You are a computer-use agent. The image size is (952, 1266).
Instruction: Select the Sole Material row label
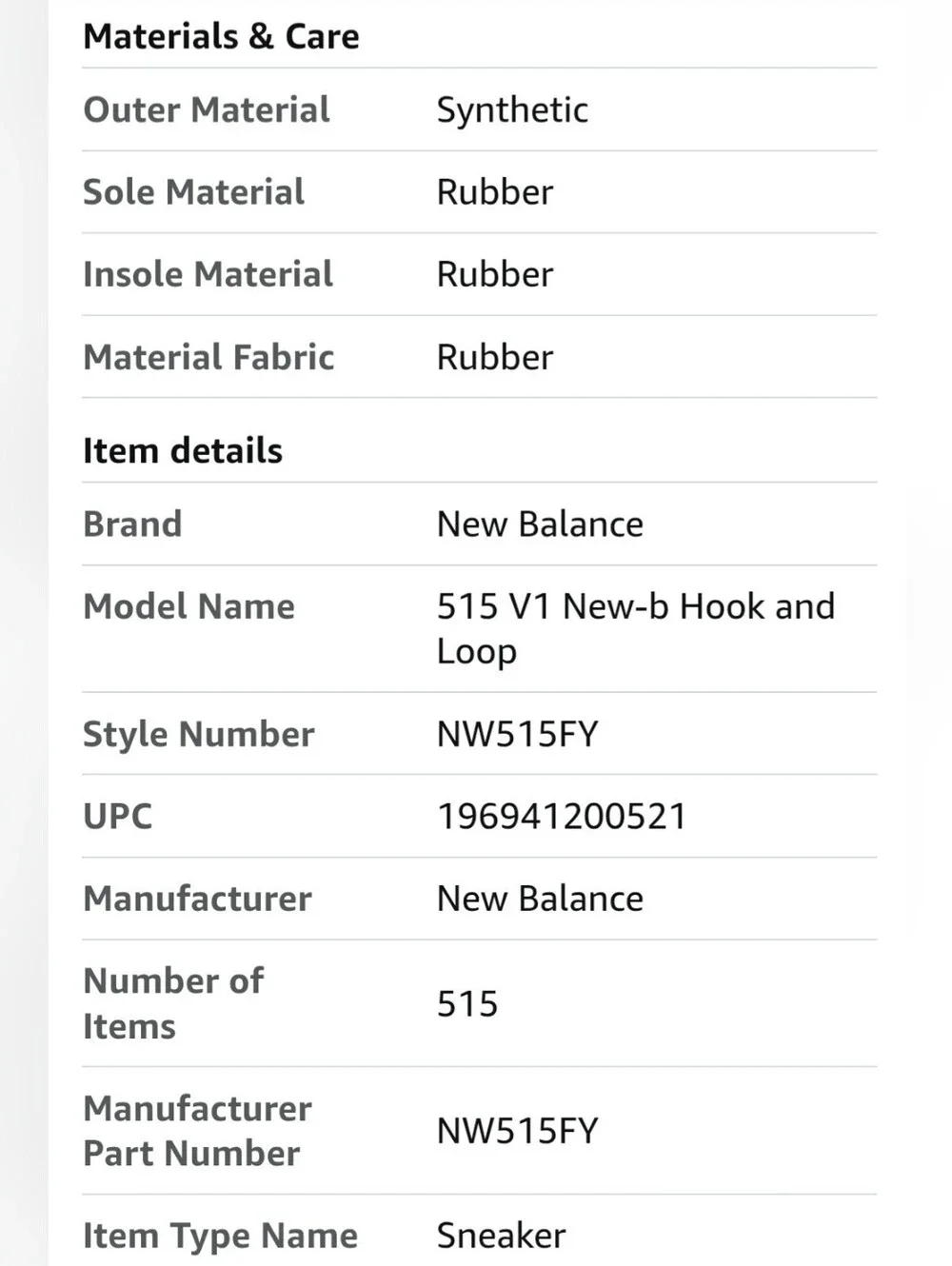[193, 191]
